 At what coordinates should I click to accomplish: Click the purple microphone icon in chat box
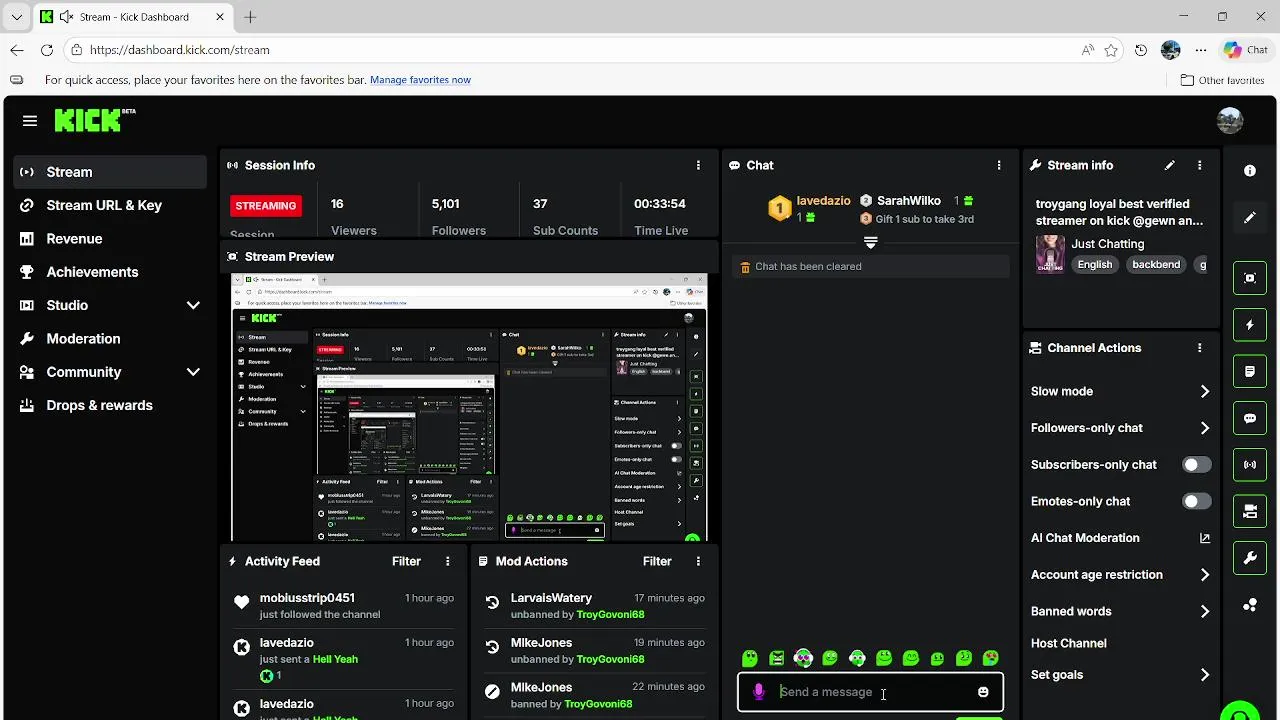[759, 692]
